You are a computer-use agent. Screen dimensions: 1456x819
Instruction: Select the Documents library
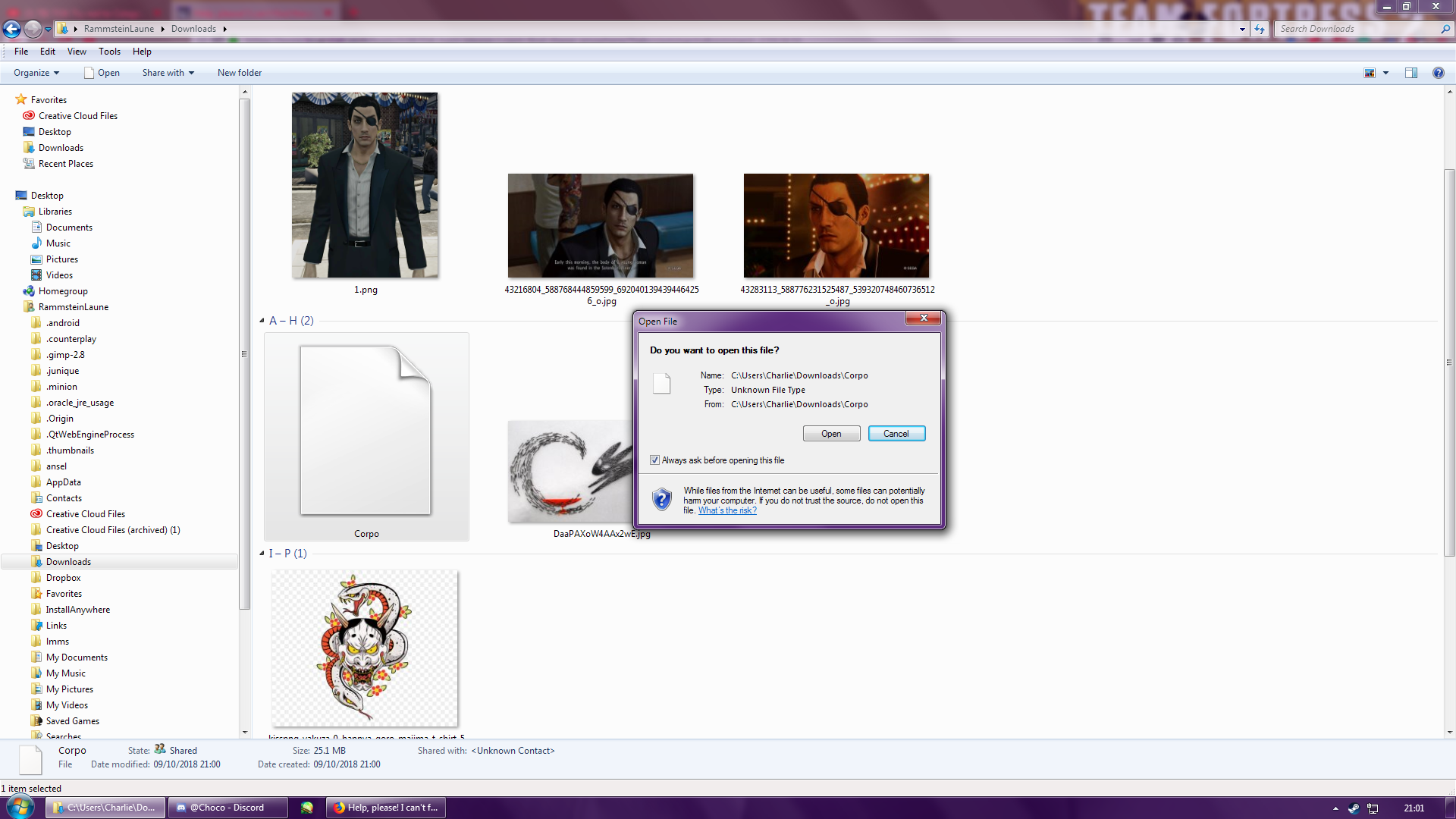click(x=69, y=227)
